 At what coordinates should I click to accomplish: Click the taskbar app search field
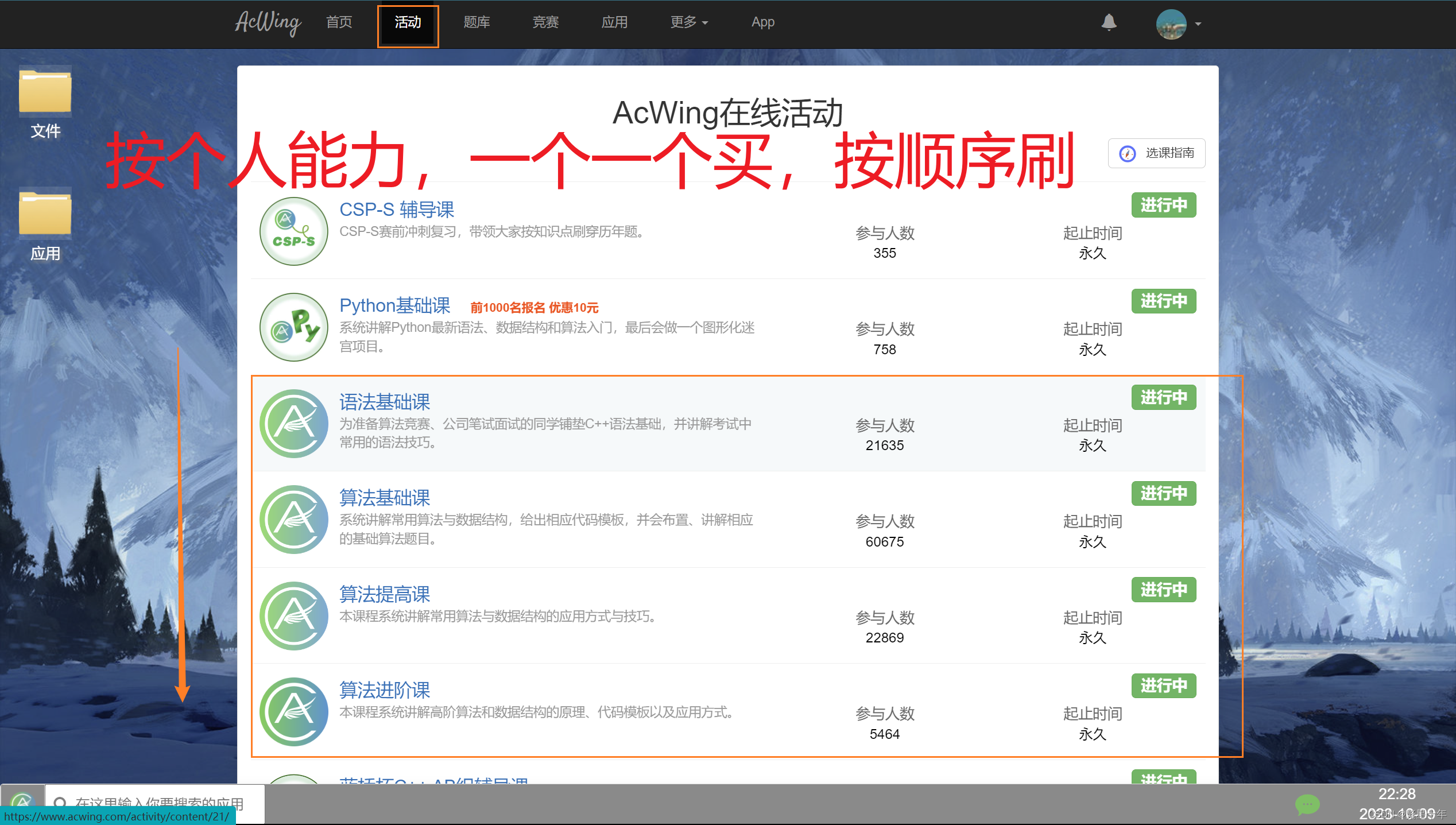click(155, 803)
